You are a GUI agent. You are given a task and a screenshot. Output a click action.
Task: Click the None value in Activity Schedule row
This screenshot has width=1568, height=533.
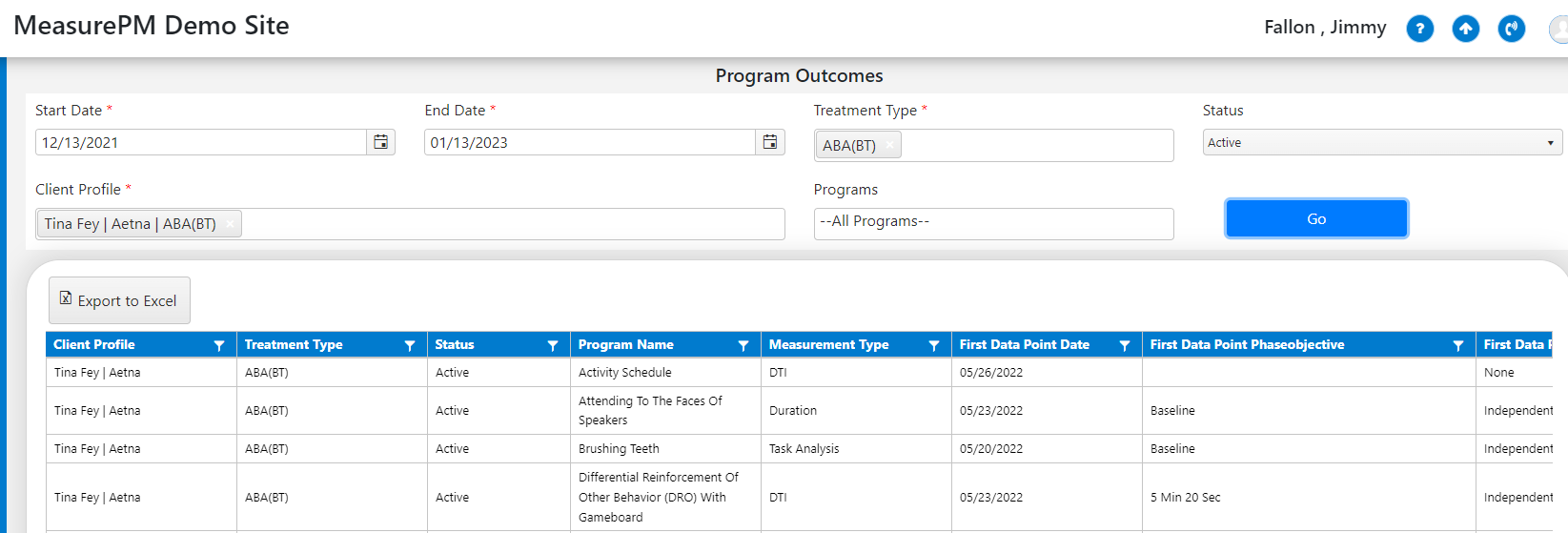[1498, 373]
